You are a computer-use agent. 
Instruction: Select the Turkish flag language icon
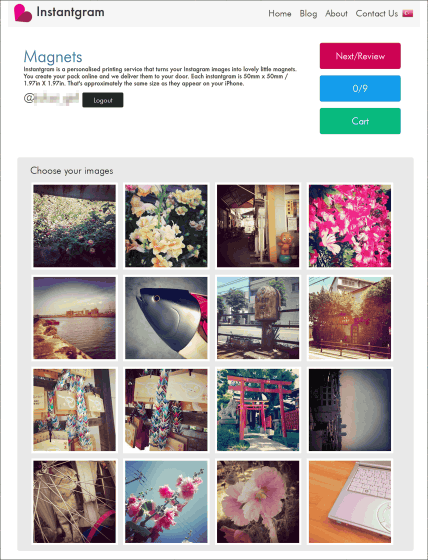[408, 14]
